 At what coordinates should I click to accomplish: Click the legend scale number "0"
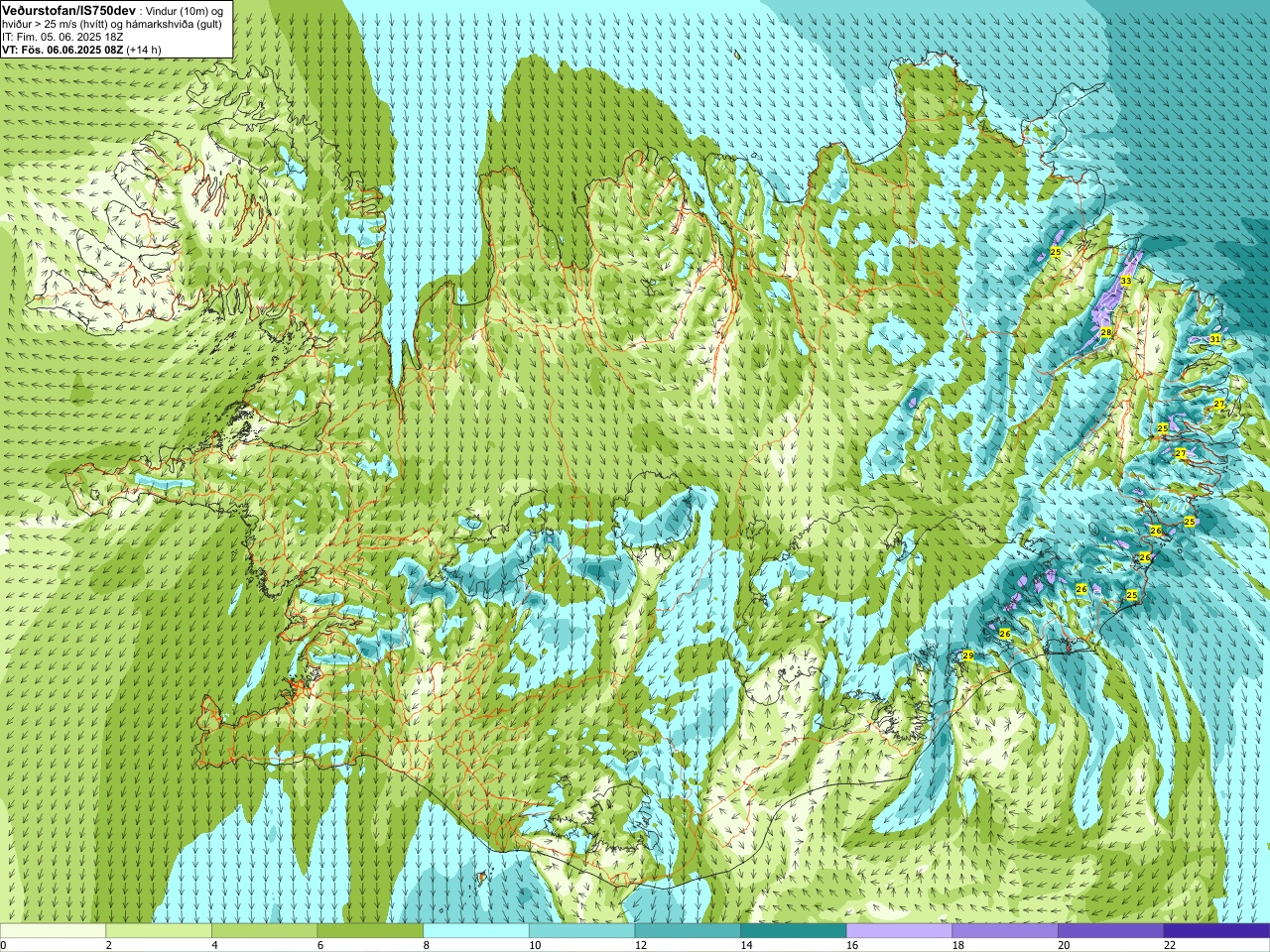click(3, 945)
